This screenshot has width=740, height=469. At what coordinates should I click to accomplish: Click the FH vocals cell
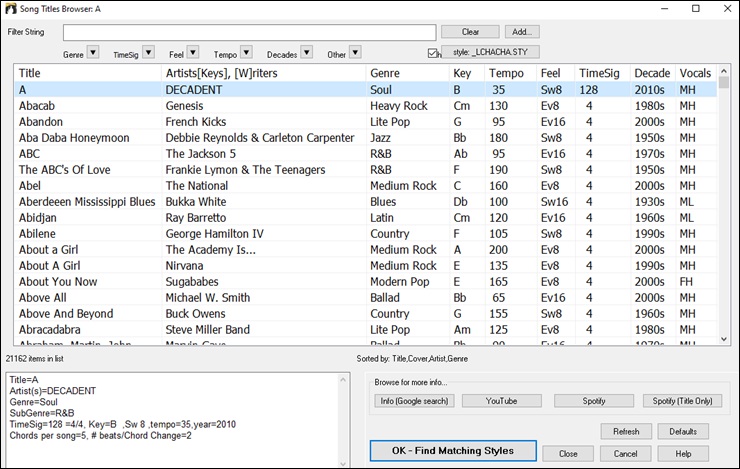[x=686, y=282]
